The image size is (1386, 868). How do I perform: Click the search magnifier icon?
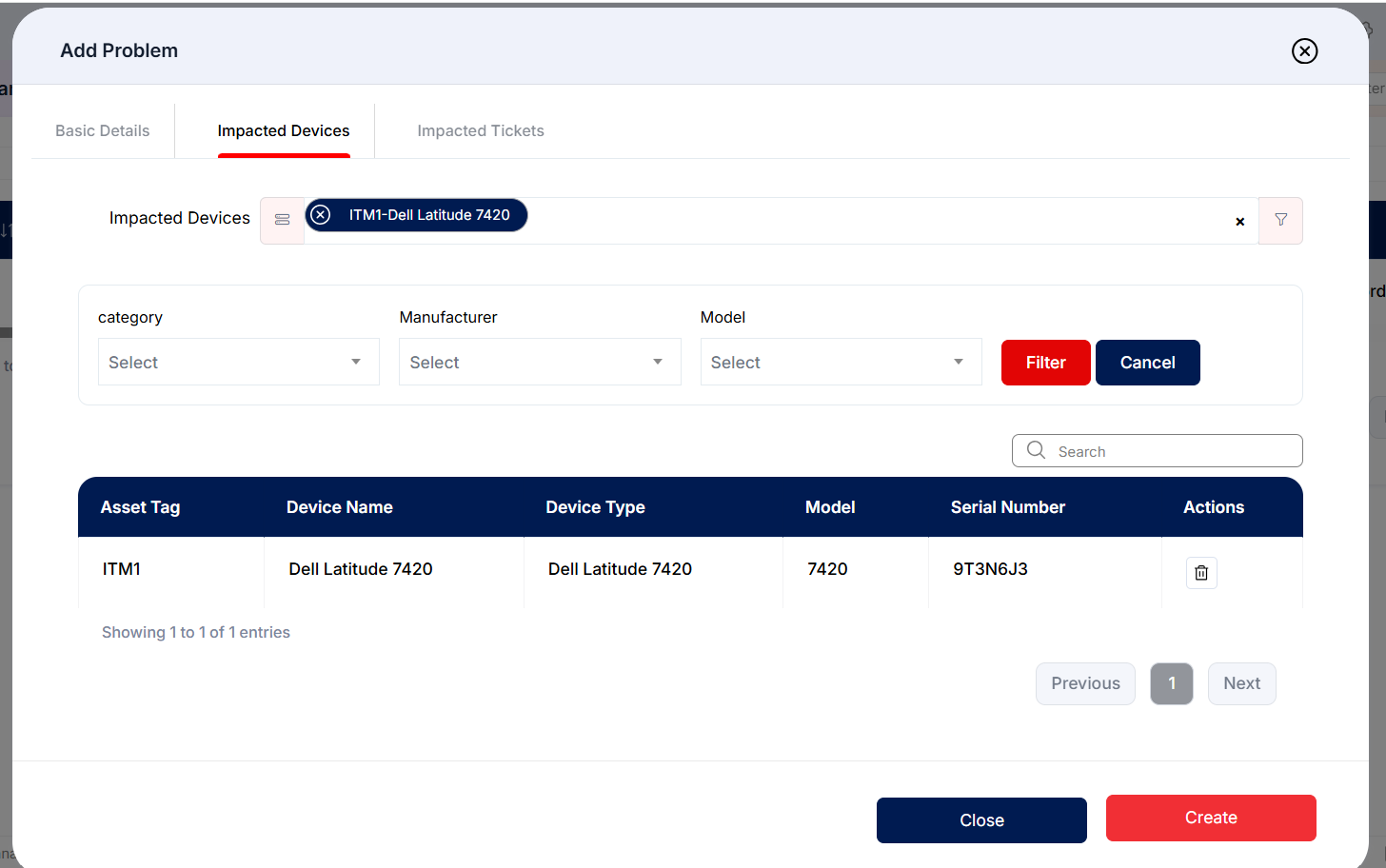click(1037, 450)
